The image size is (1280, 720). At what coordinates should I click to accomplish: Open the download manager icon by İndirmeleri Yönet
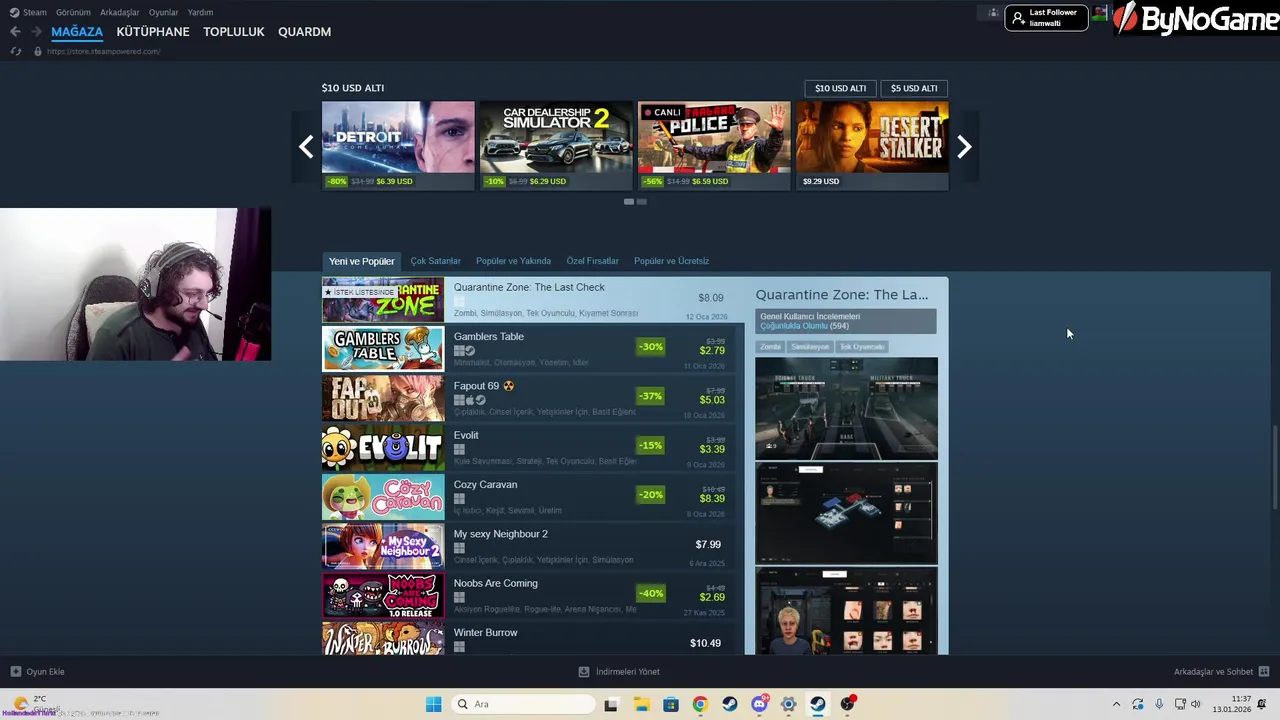click(x=584, y=672)
